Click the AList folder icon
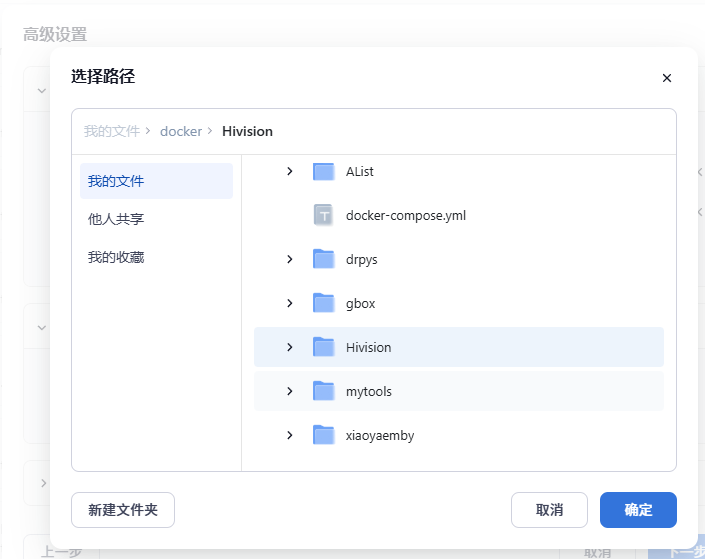705x559 pixels. tap(323, 171)
